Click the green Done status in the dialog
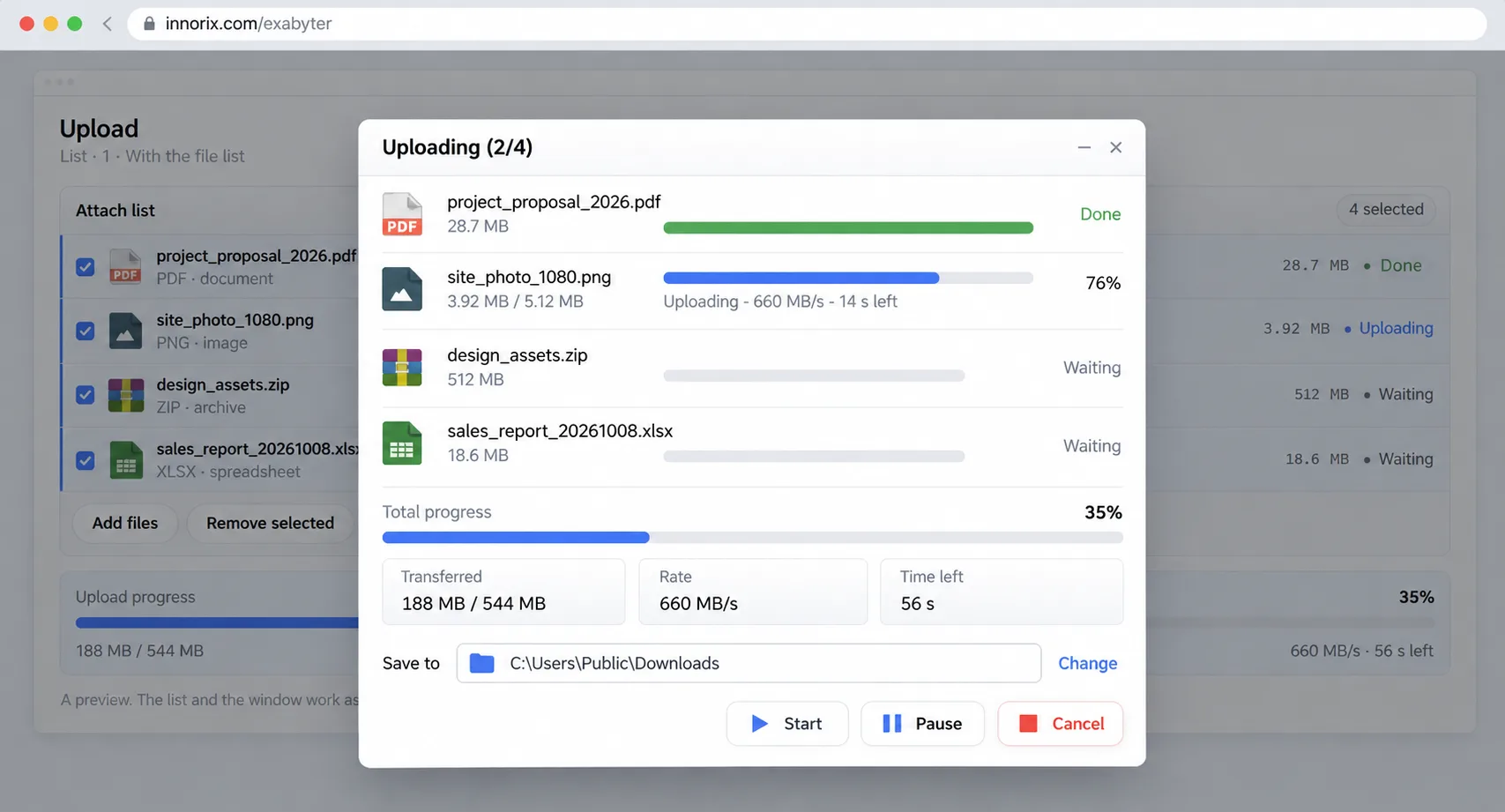Image resolution: width=1505 pixels, height=812 pixels. [1100, 214]
